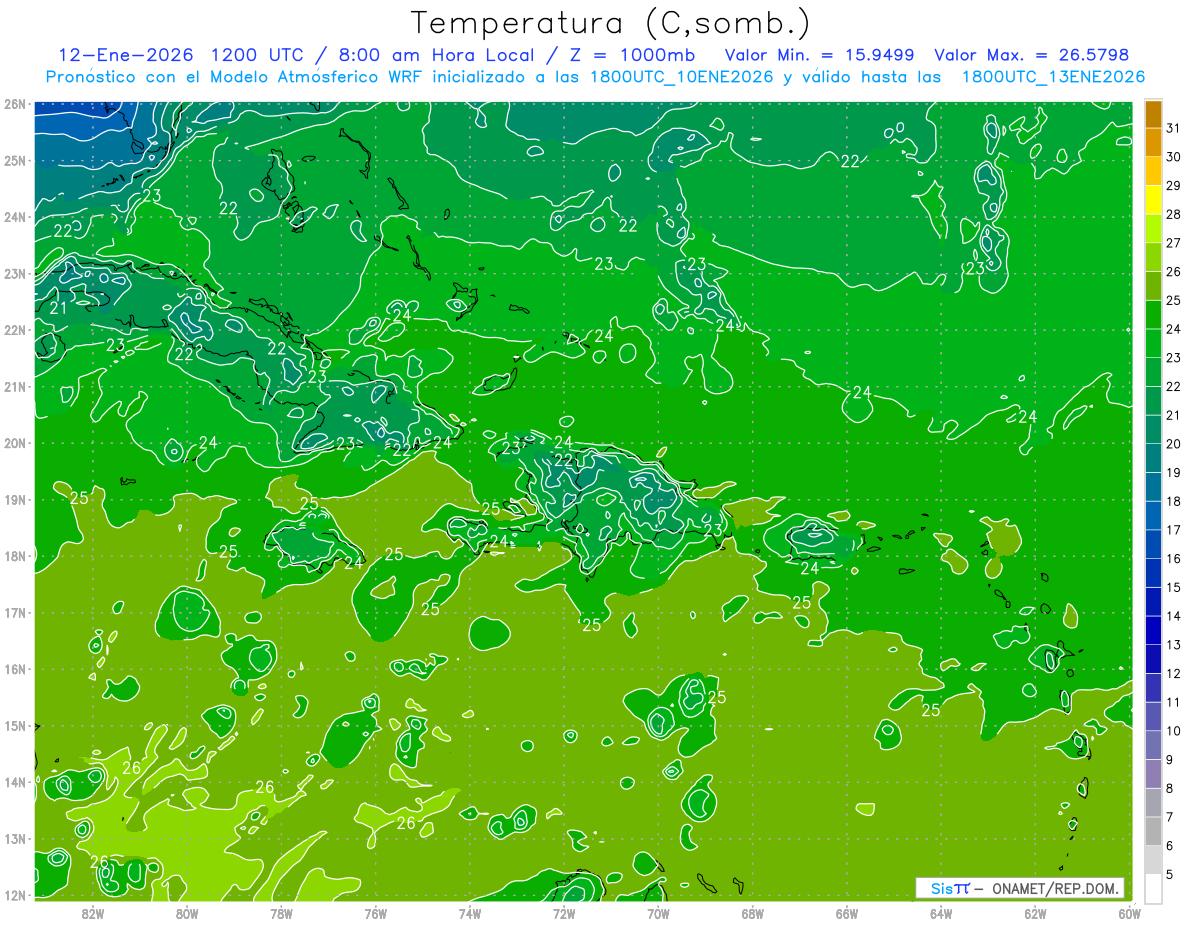Click the colorbar label "10"

(x=1173, y=731)
